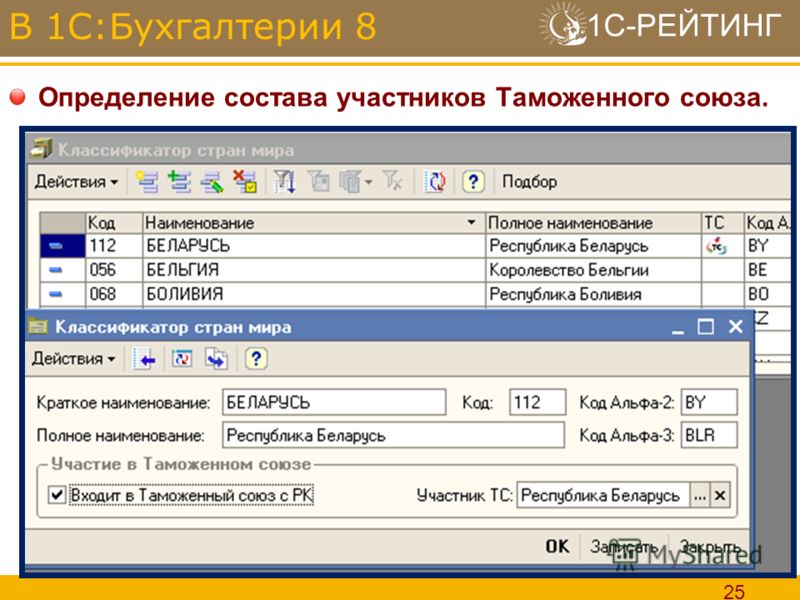Click ТС column header

click(722, 223)
